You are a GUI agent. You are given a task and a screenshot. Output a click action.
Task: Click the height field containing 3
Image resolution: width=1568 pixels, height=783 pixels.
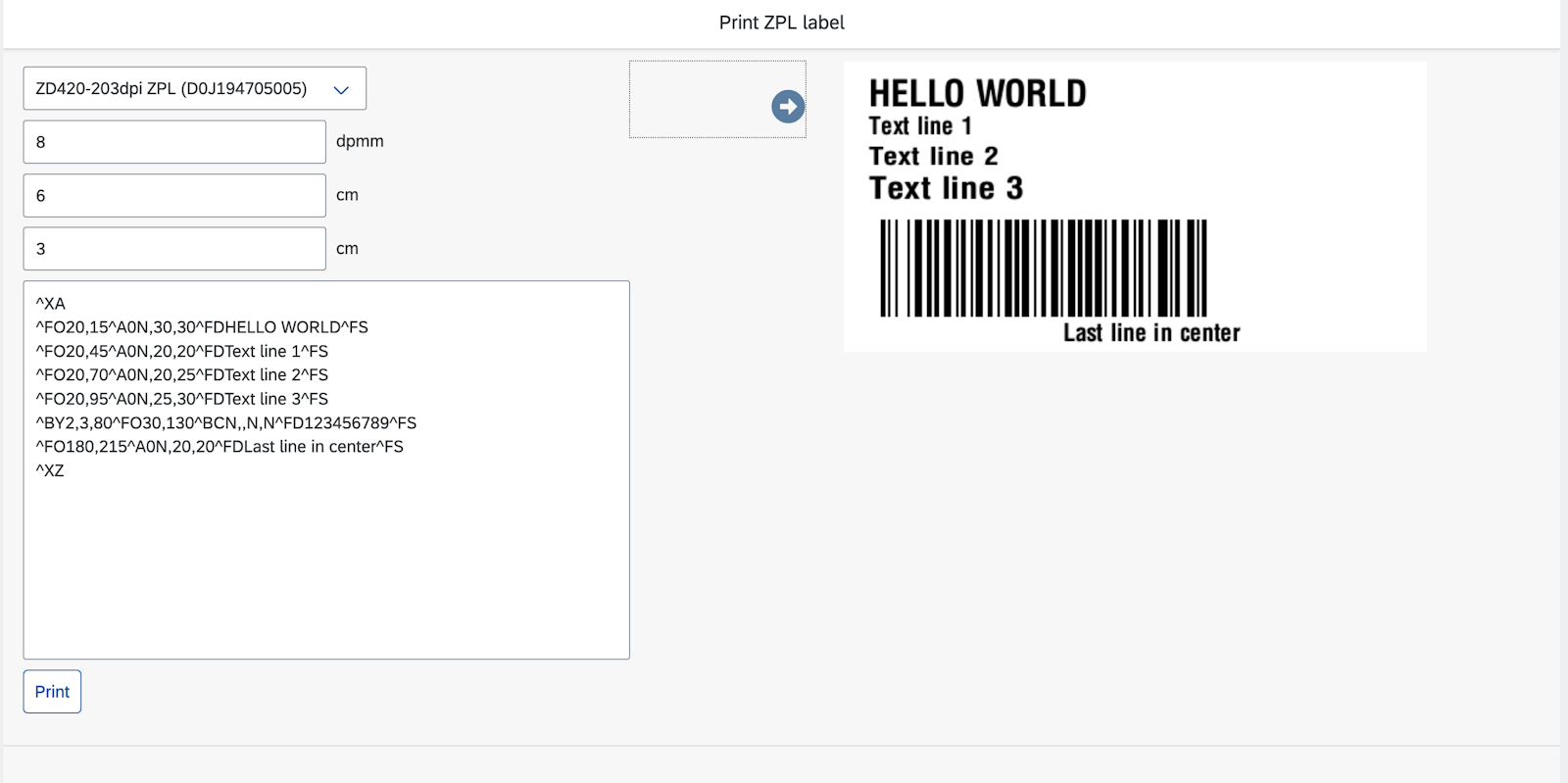click(x=174, y=249)
